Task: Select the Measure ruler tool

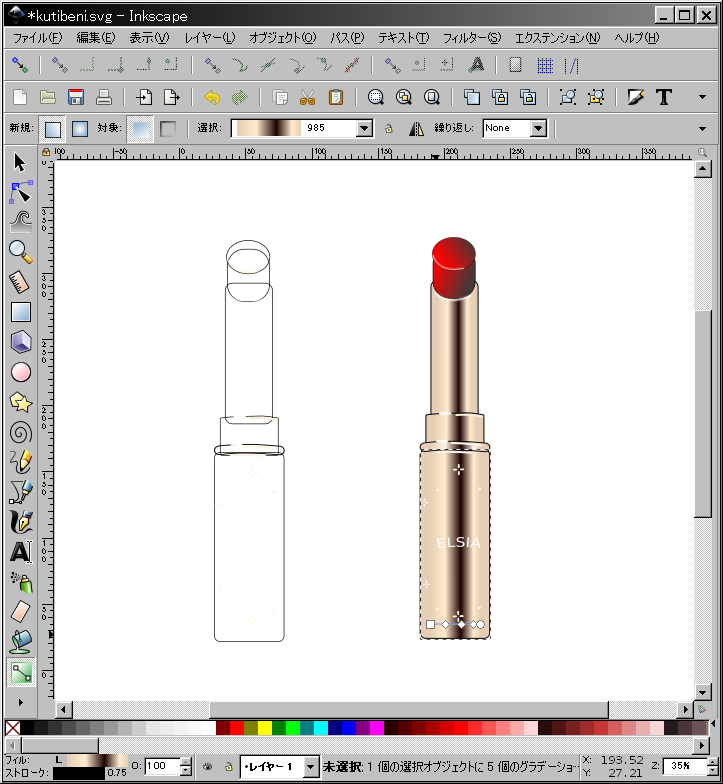Action: [x=20, y=282]
